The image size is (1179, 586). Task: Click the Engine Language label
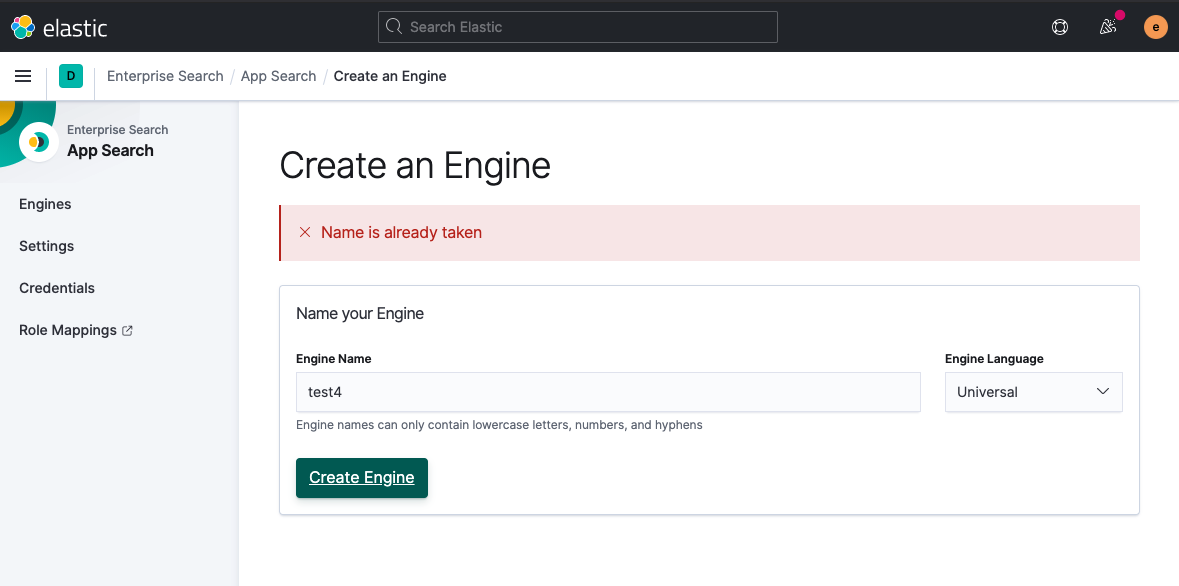994,359
